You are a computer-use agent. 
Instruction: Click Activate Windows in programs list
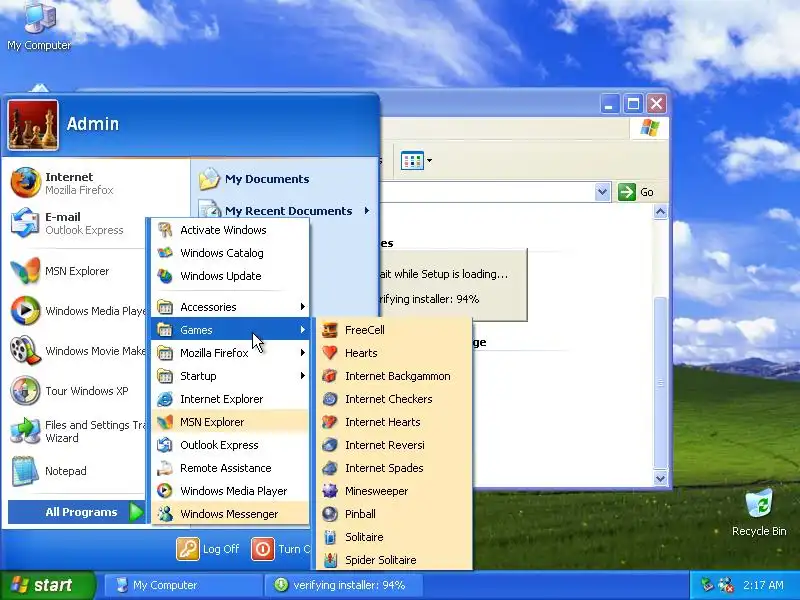pyautogui.click(x=230, y=230)
